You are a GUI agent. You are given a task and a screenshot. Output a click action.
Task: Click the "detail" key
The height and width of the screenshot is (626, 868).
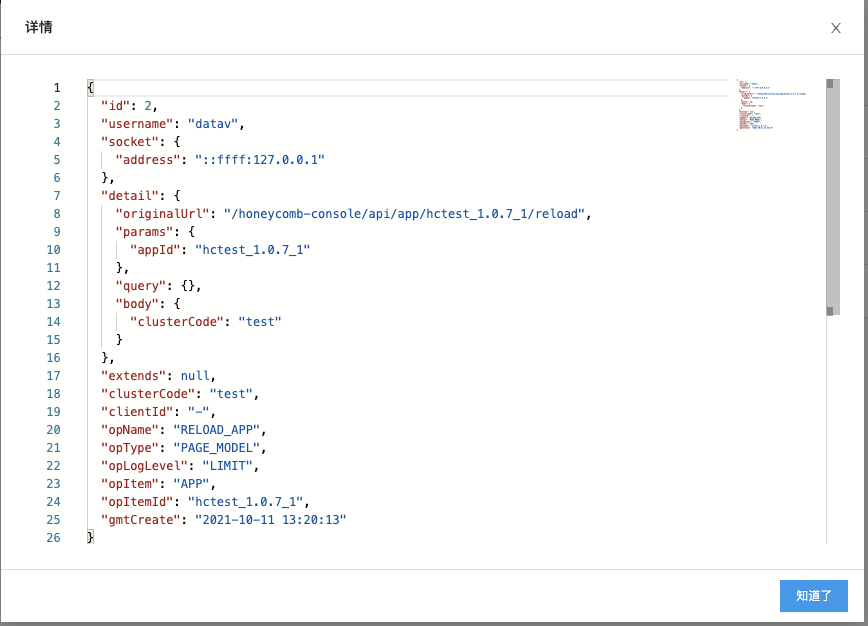tap(130, 196)
